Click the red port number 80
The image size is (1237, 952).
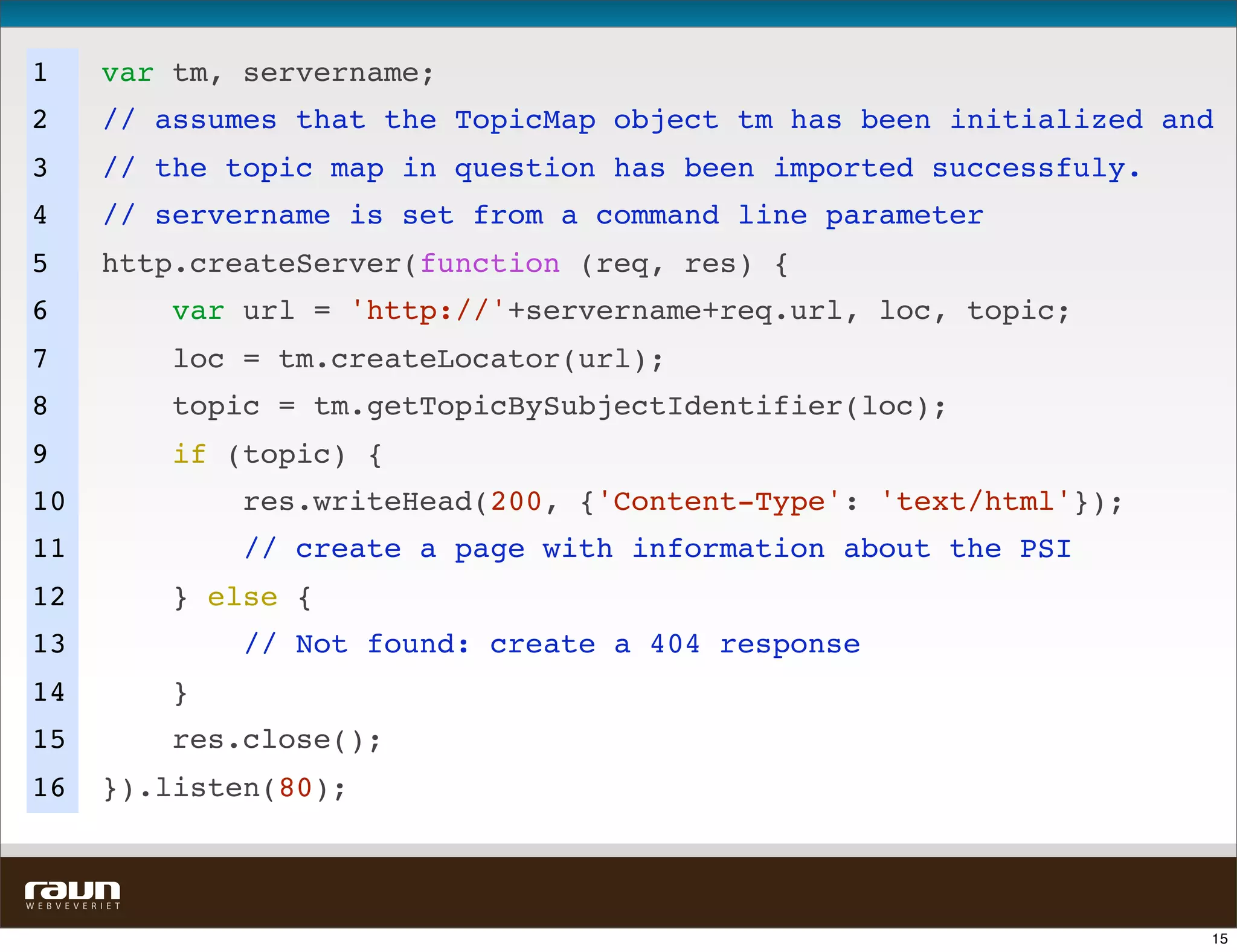tap(295, 788)
